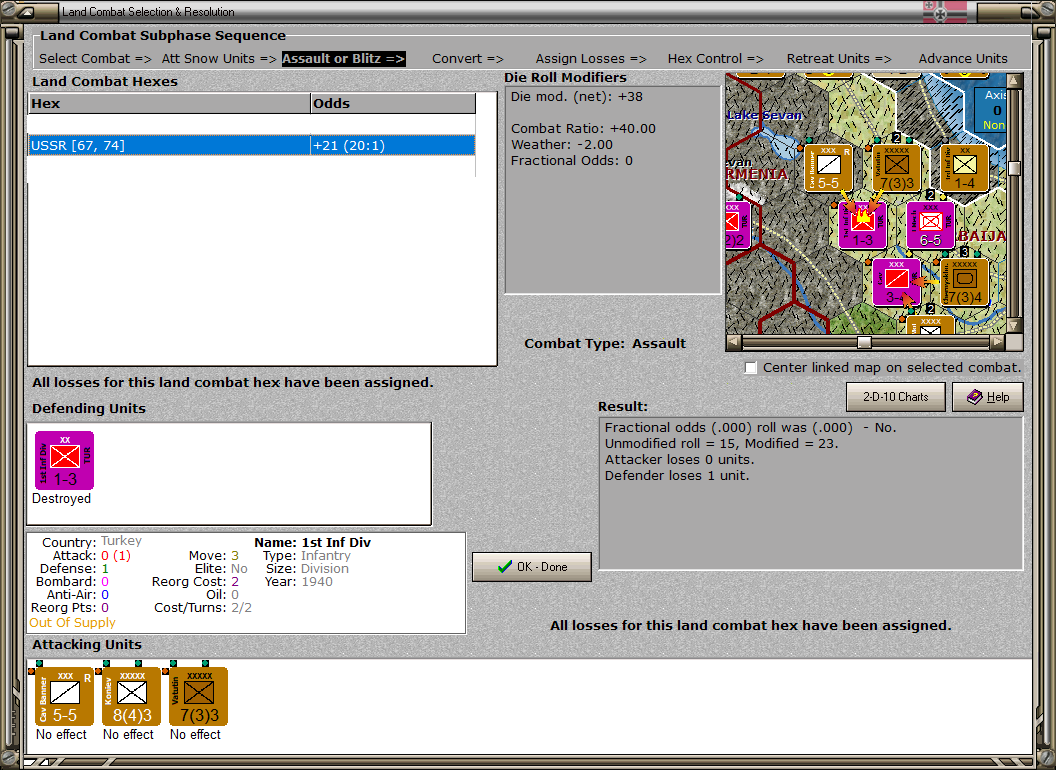Viewport: 1056px width, 770px height.
Task: Select the Koniev 8(4)3 attacking unit
Action: tap(131, 697)
